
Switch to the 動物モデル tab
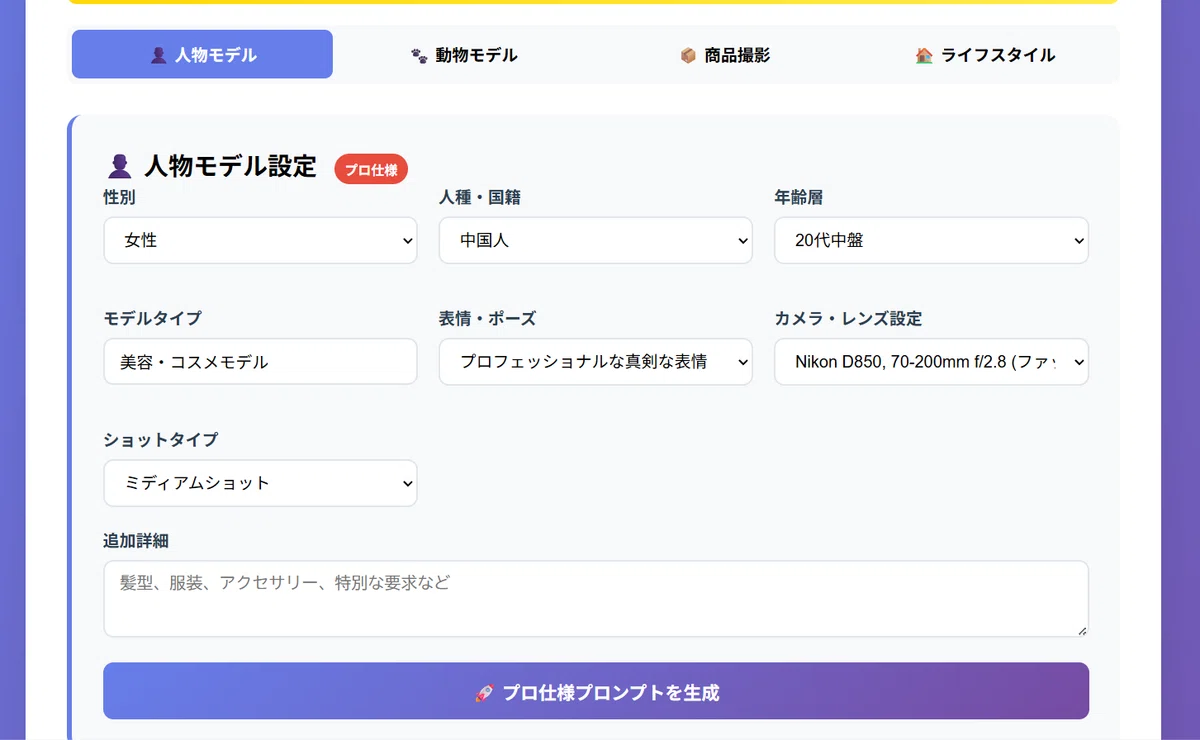(464, 54)
